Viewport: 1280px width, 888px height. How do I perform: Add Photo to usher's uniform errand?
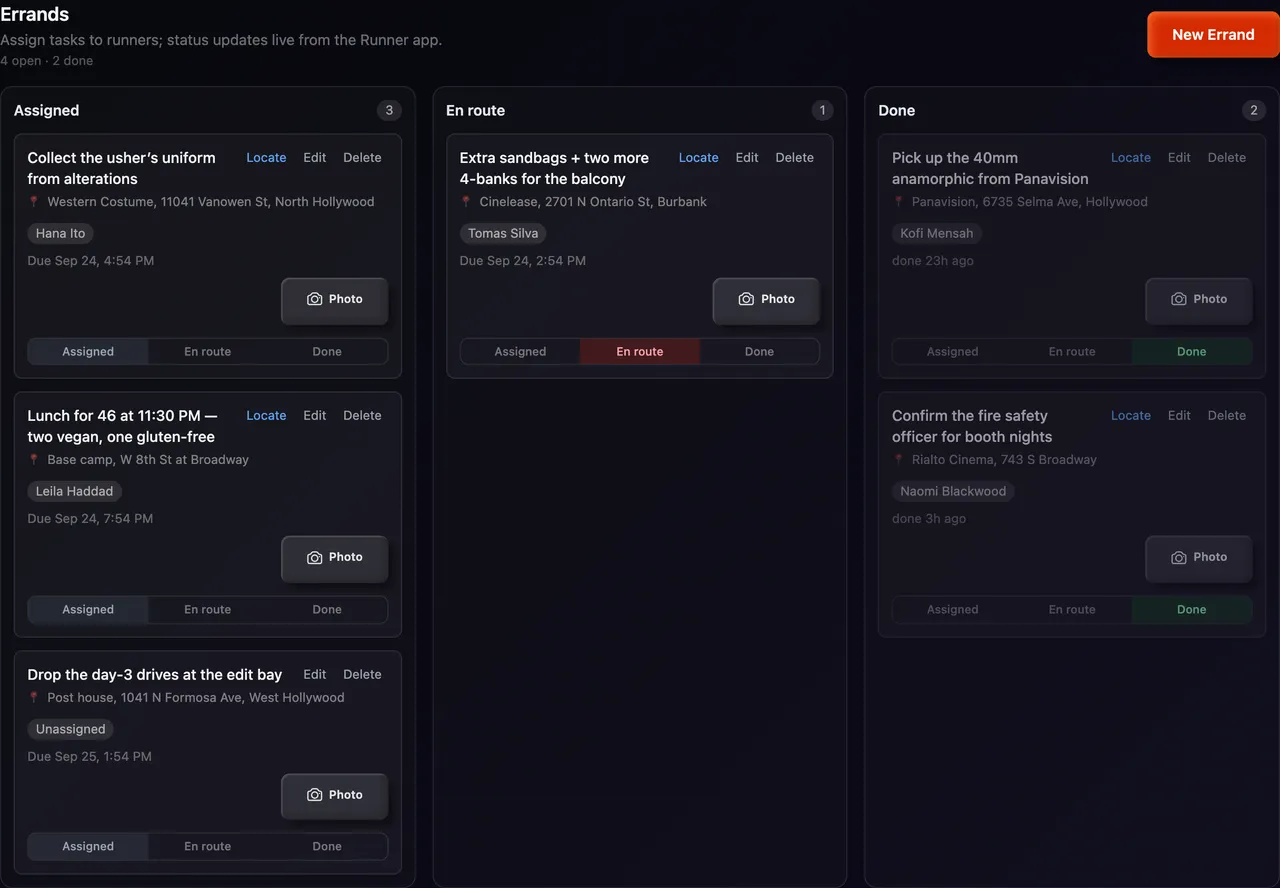[x=334, y=299]
